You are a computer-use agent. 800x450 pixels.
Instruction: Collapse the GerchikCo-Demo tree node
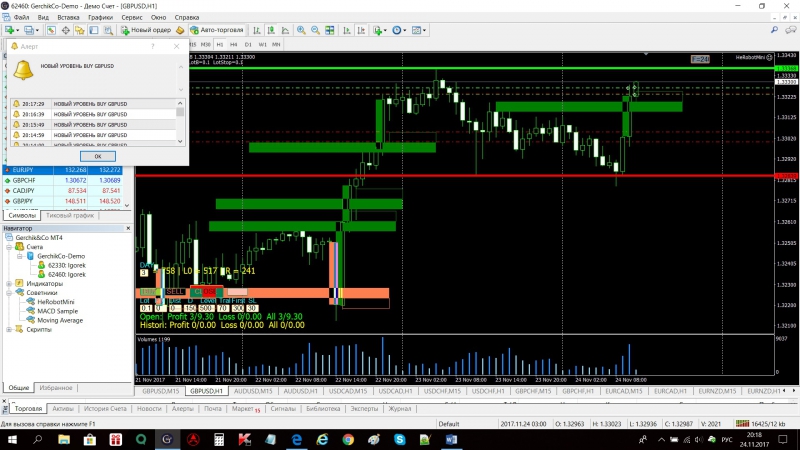pos(20,256)
